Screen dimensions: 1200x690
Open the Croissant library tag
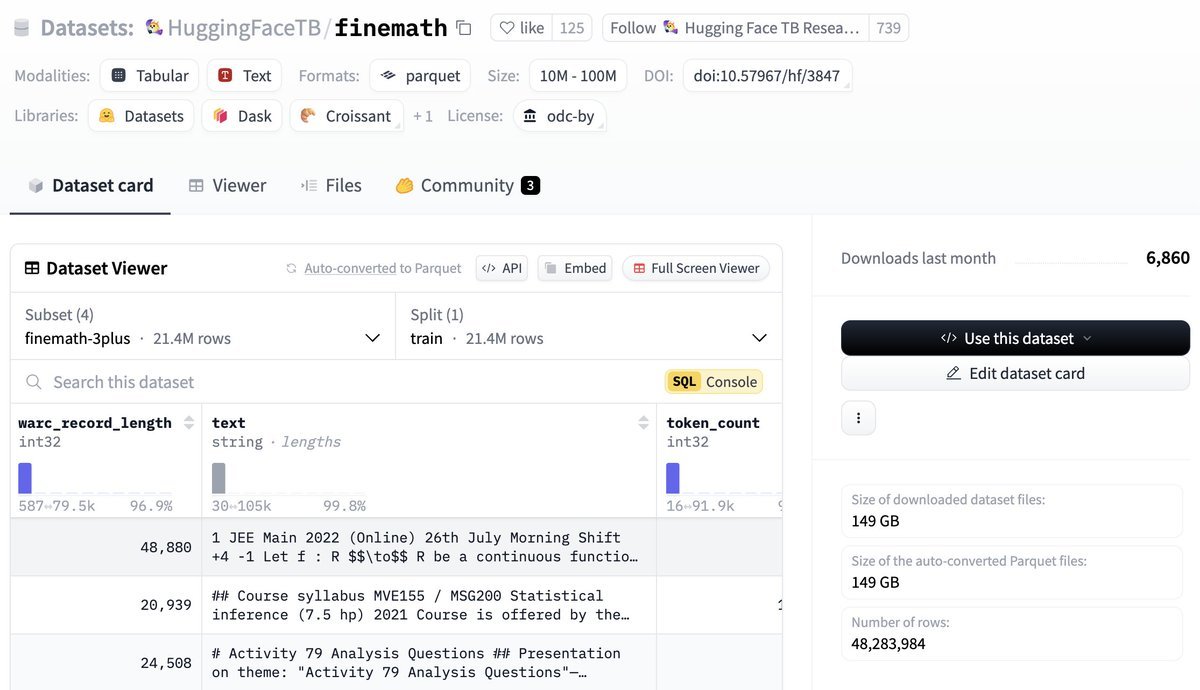[x=346, y=116]
